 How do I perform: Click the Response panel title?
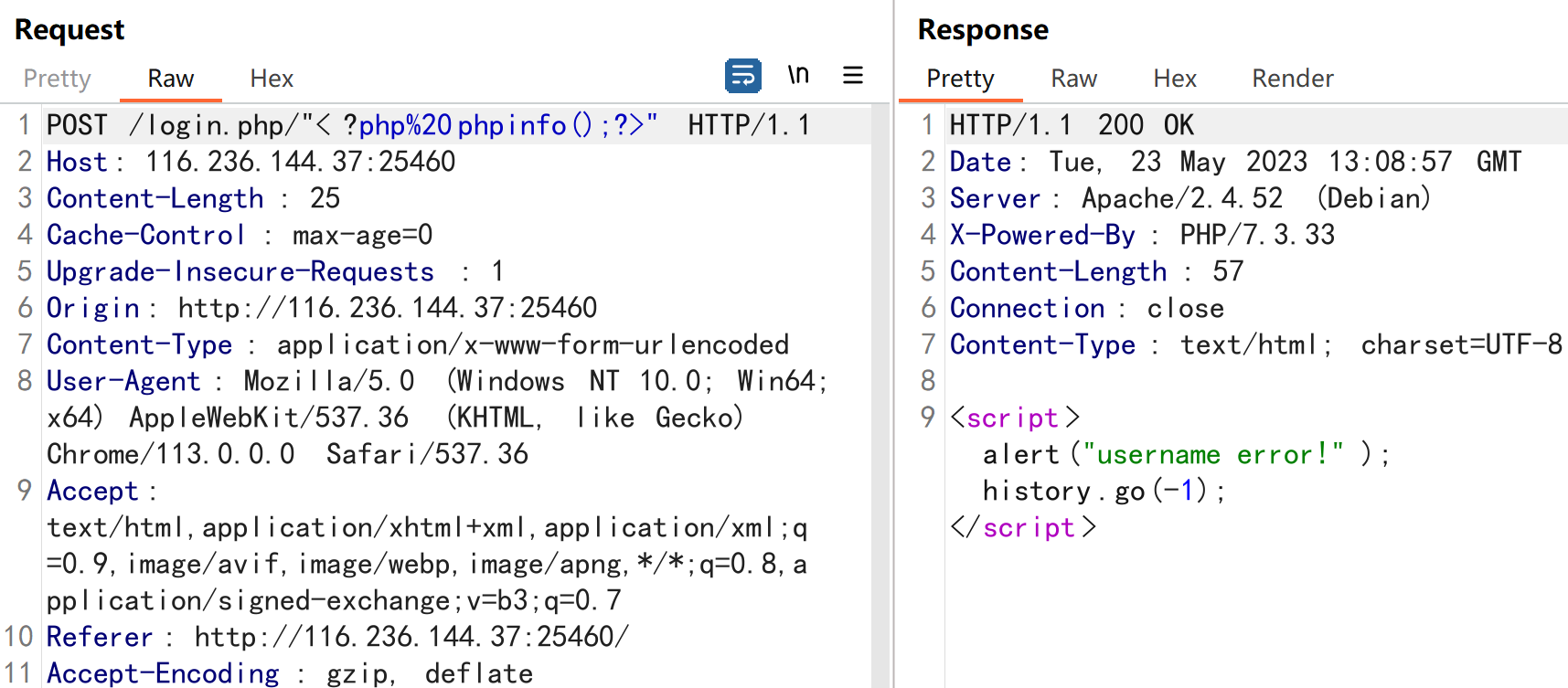click(x=983, y=29)
